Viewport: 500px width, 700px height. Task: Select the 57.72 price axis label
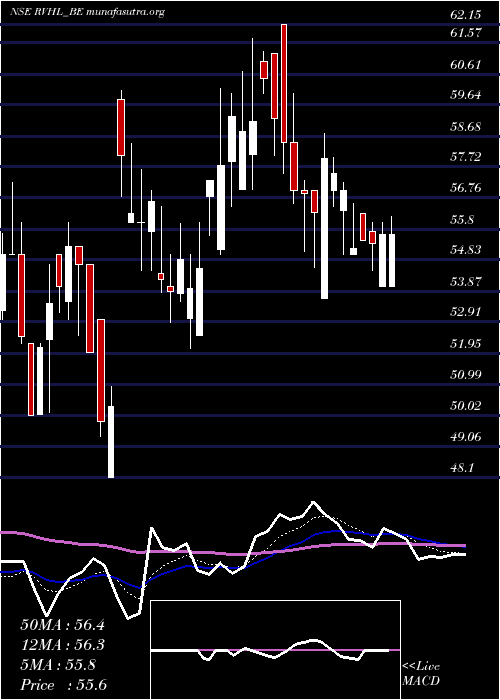466,157
